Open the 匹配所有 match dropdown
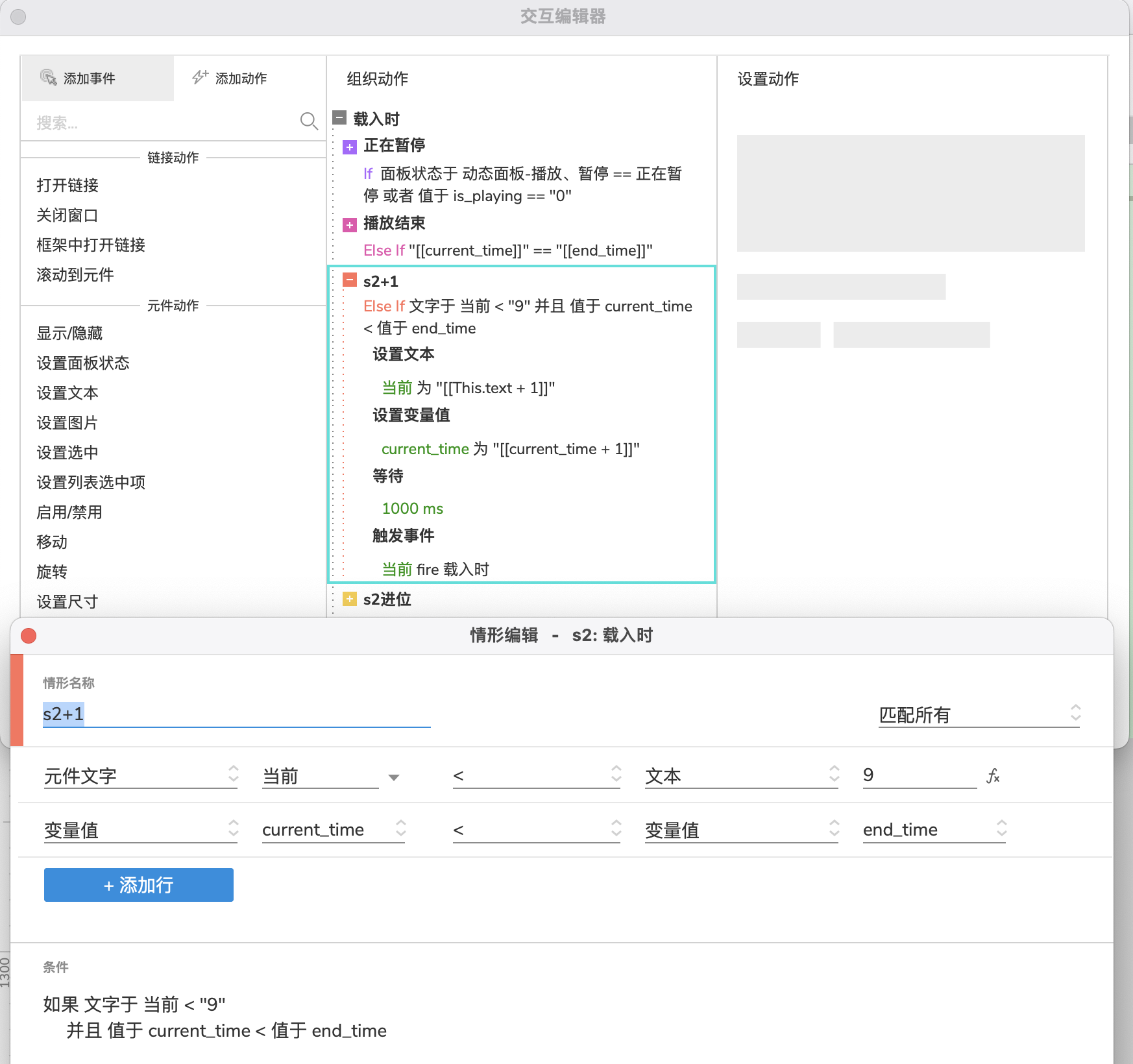This screenshot has width=1133, height=1064. [x=979, y=714]
